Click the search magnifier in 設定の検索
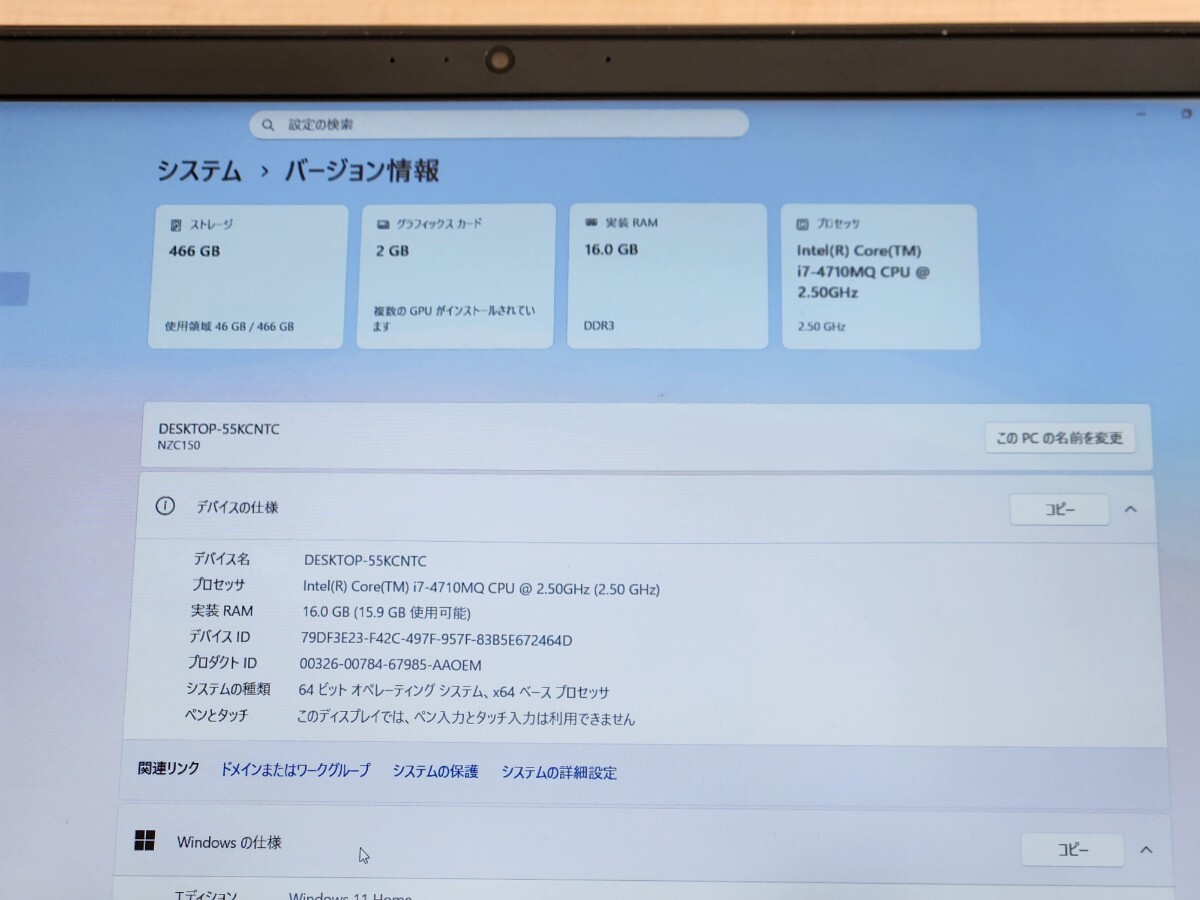This screenshot has height=900, width=1200. [x=267, y=123]
